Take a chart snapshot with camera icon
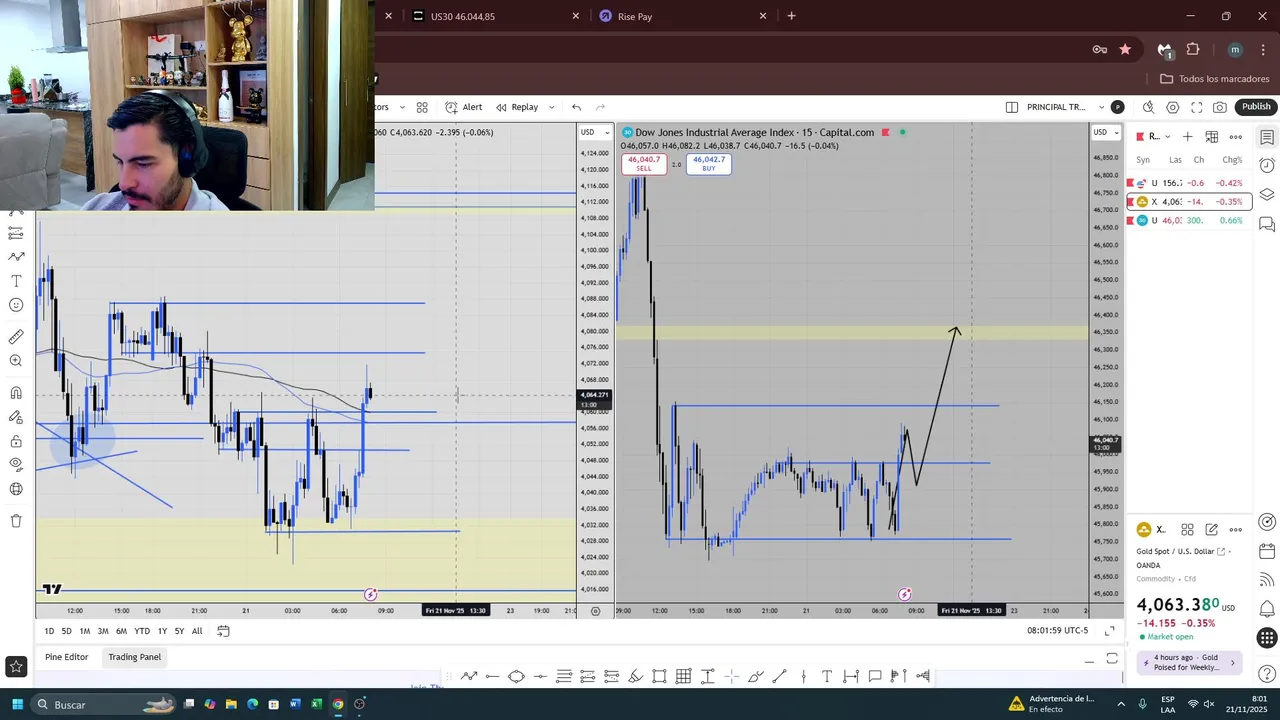Image resolution: width=1280 pixels, height=720 pixels. (1220, 107)
